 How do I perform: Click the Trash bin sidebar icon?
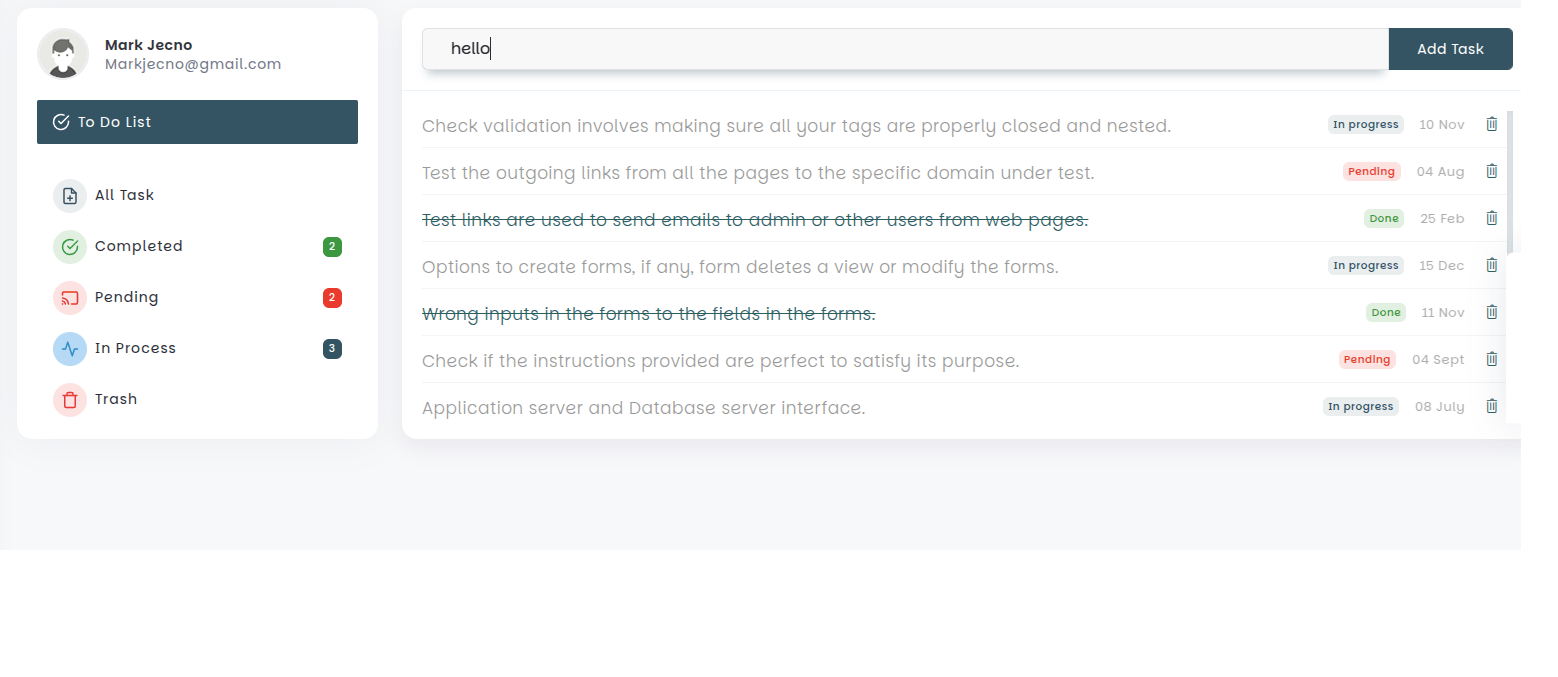pos(70,400)
